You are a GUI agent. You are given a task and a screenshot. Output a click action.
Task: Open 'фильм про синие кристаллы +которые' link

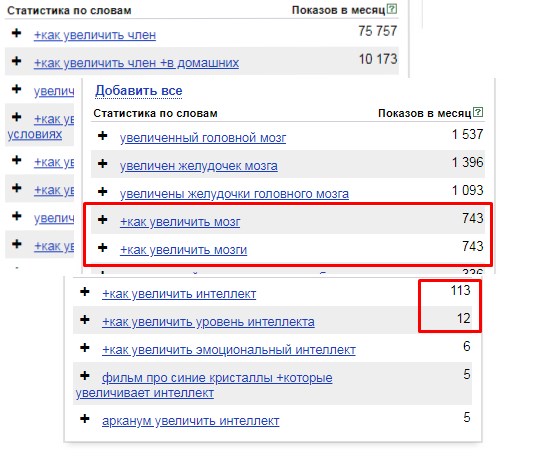(x=217, y=378)
